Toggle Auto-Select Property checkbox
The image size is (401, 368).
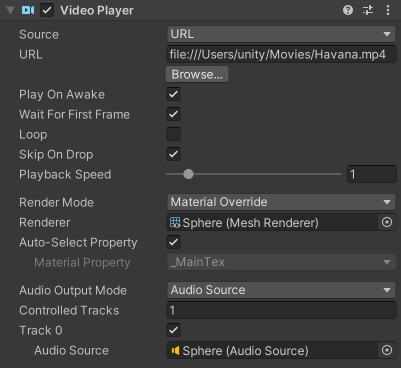[173, 242]
